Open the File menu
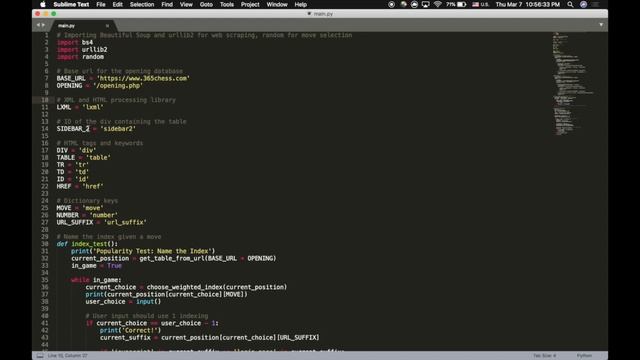The width and height of the screenshot is (640, 360). [x=101, y=4]
